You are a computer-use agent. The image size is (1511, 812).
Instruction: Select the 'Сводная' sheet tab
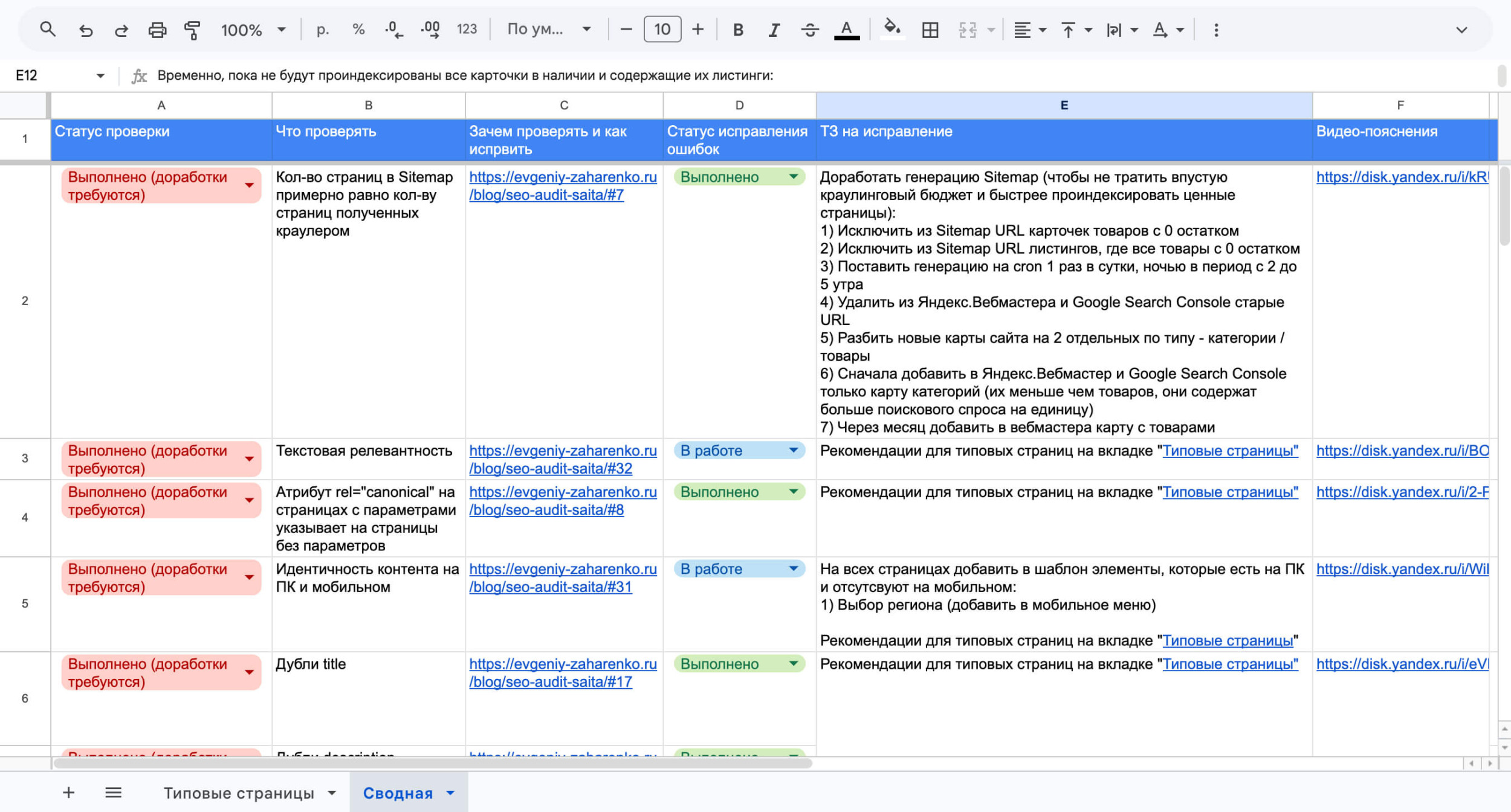398,793
